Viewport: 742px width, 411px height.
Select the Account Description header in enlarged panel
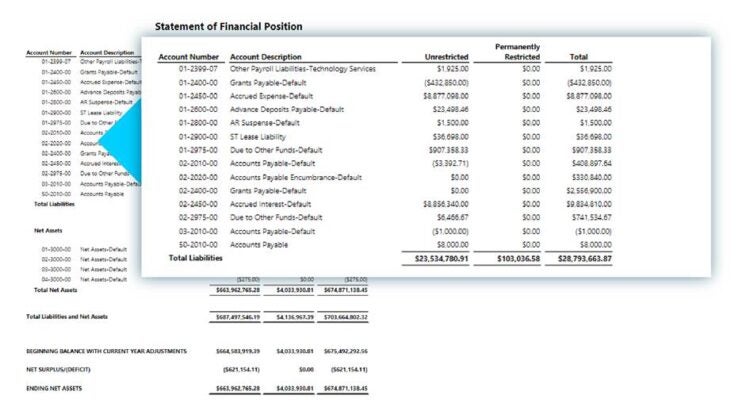pos(265,57)
